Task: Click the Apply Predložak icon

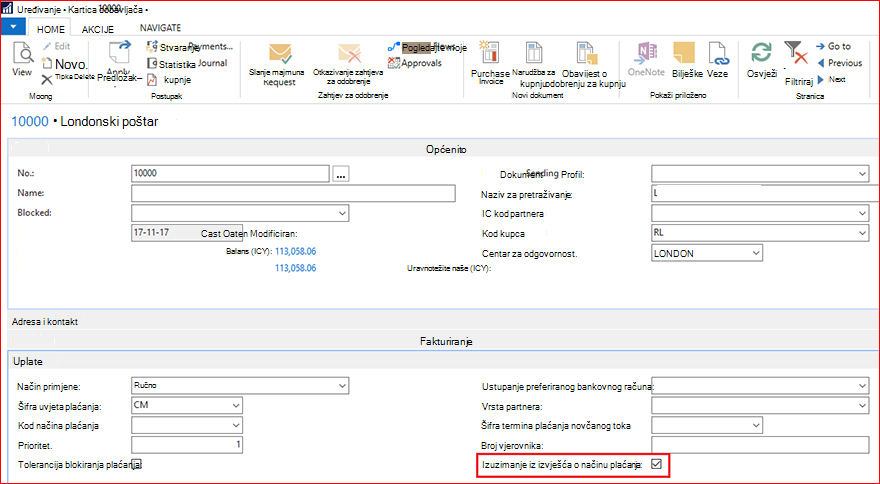Action: tap(119, 54)
